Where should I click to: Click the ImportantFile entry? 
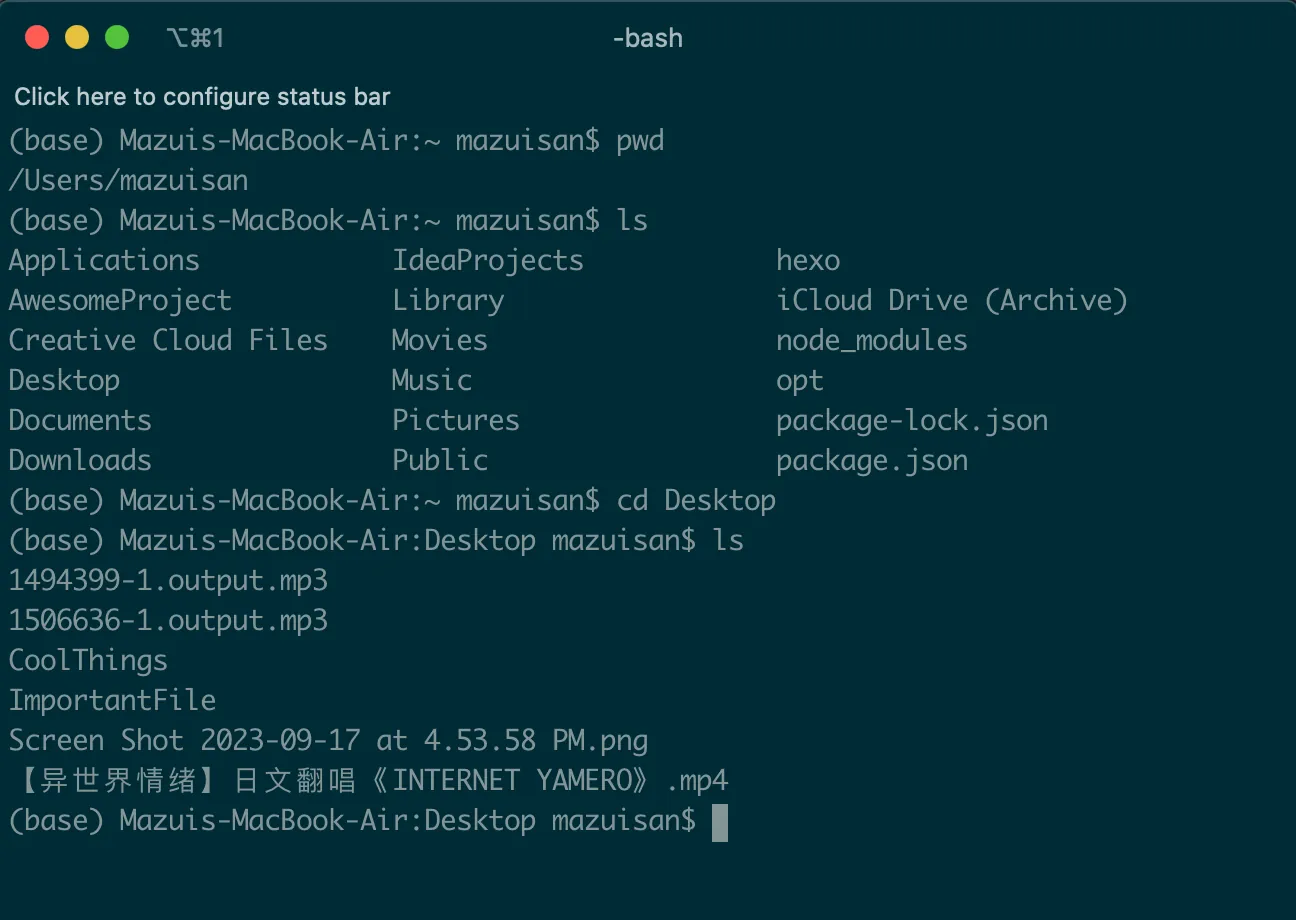[x=112, y=701]
